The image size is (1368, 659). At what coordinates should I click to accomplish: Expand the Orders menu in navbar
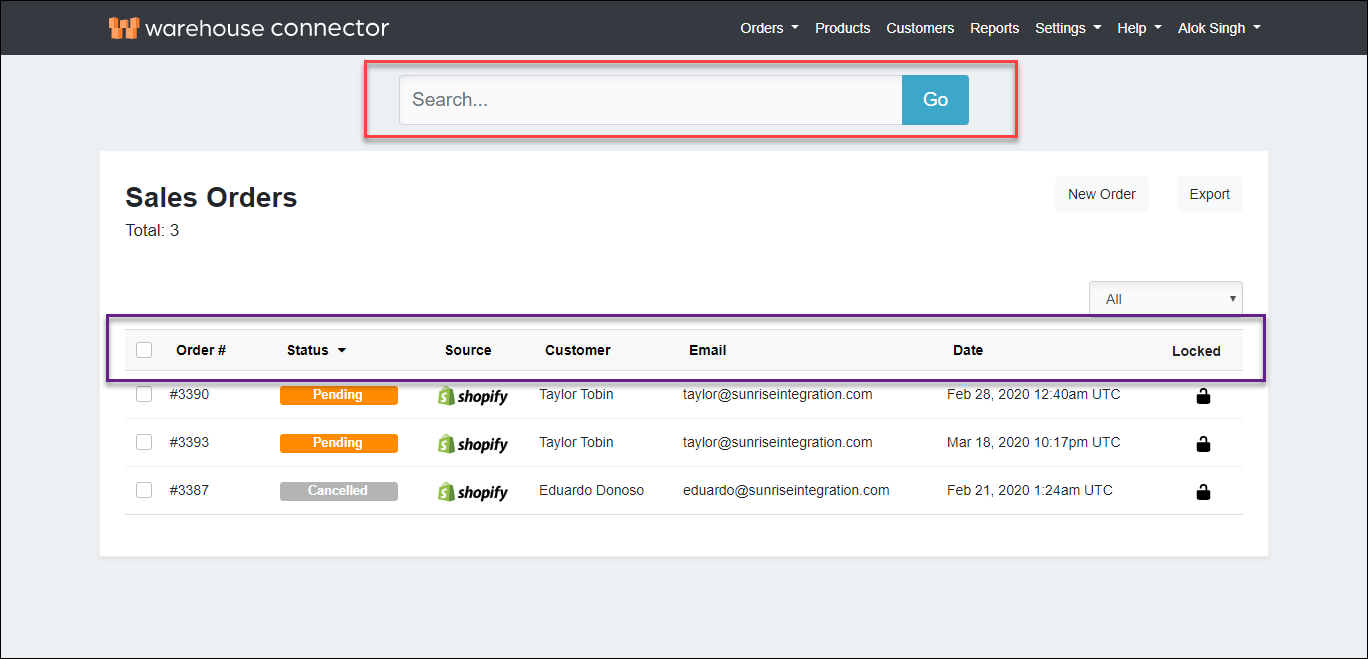(x=768, y=28)
